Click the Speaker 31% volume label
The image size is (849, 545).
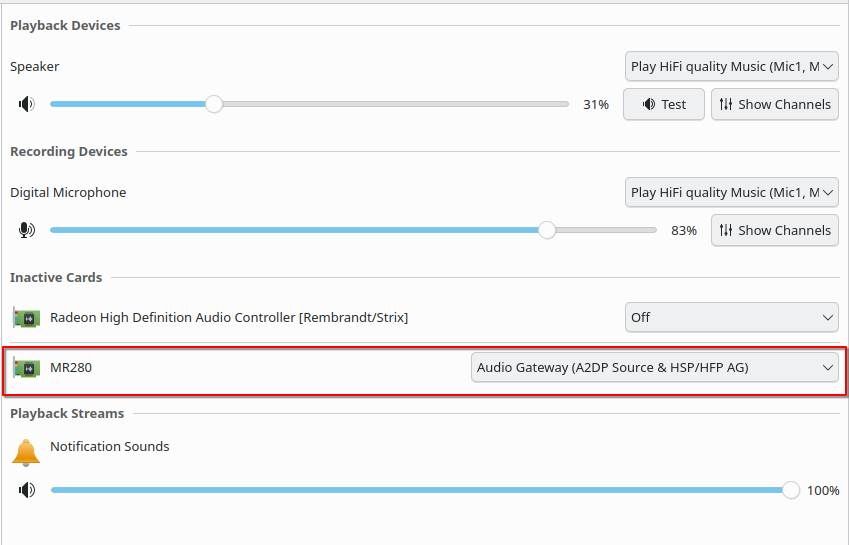(596, 104)
